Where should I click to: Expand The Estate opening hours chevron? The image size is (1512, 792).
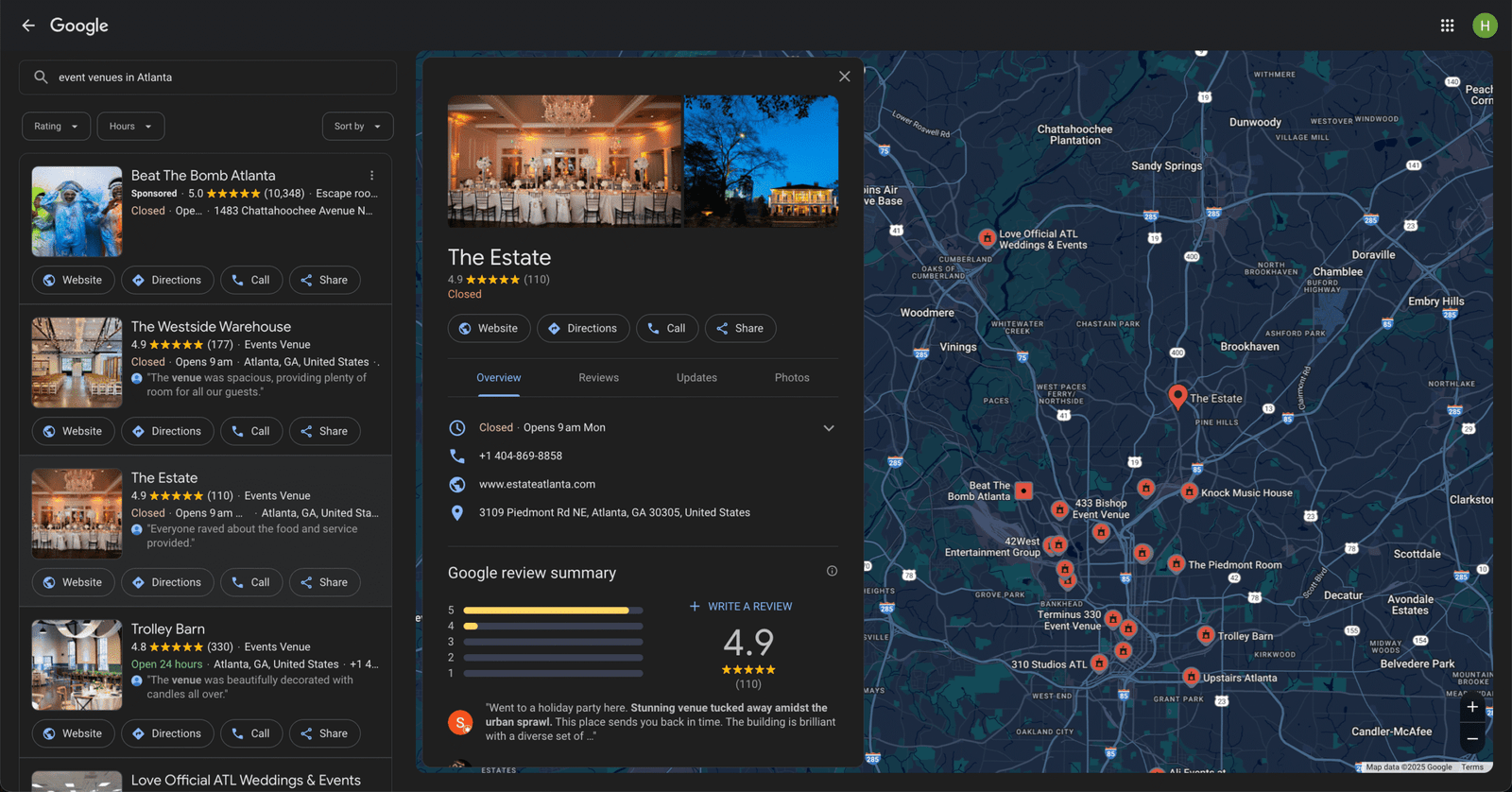pyautogui.click(x=829, y=428)
